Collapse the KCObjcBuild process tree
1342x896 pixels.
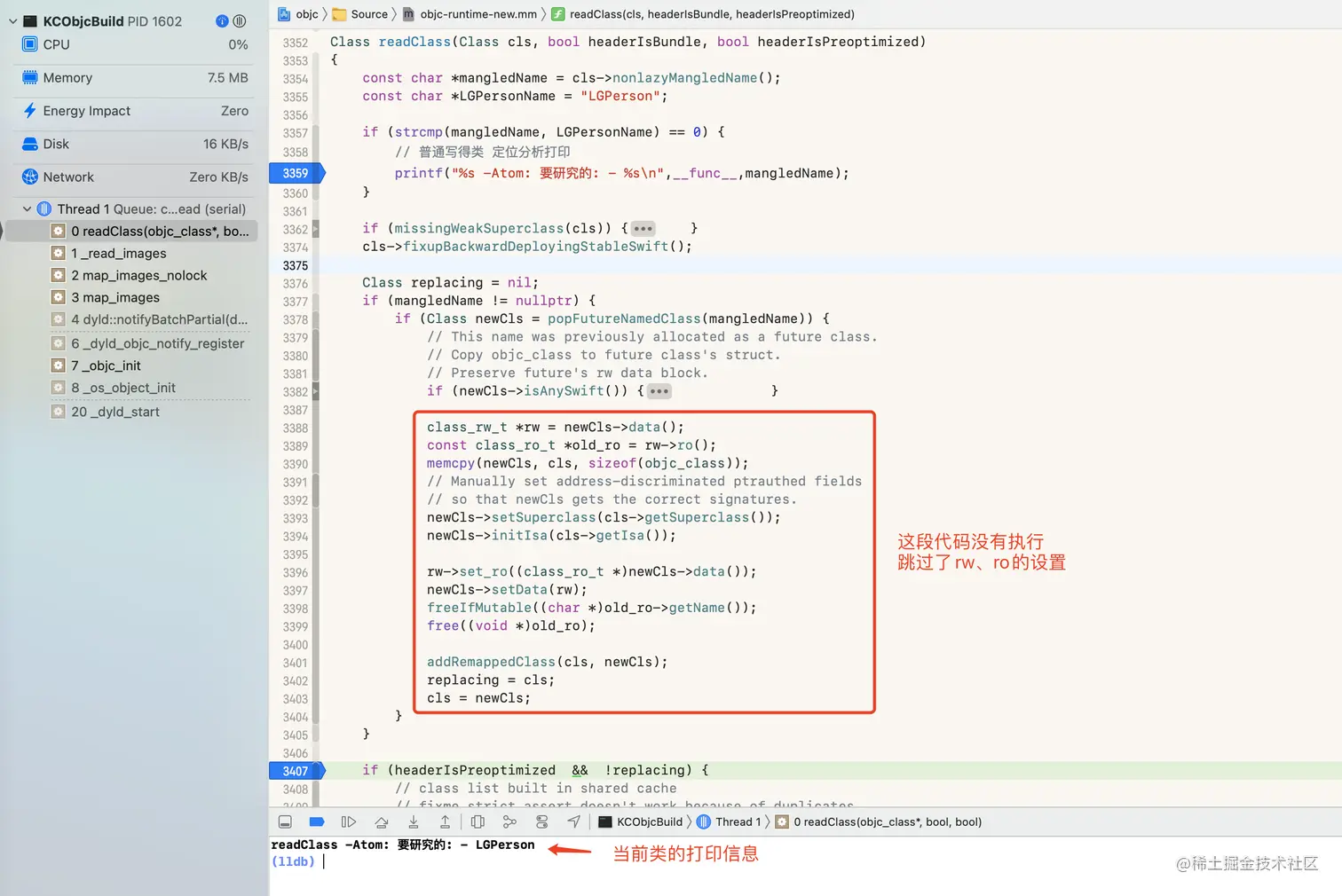point(12,21)
